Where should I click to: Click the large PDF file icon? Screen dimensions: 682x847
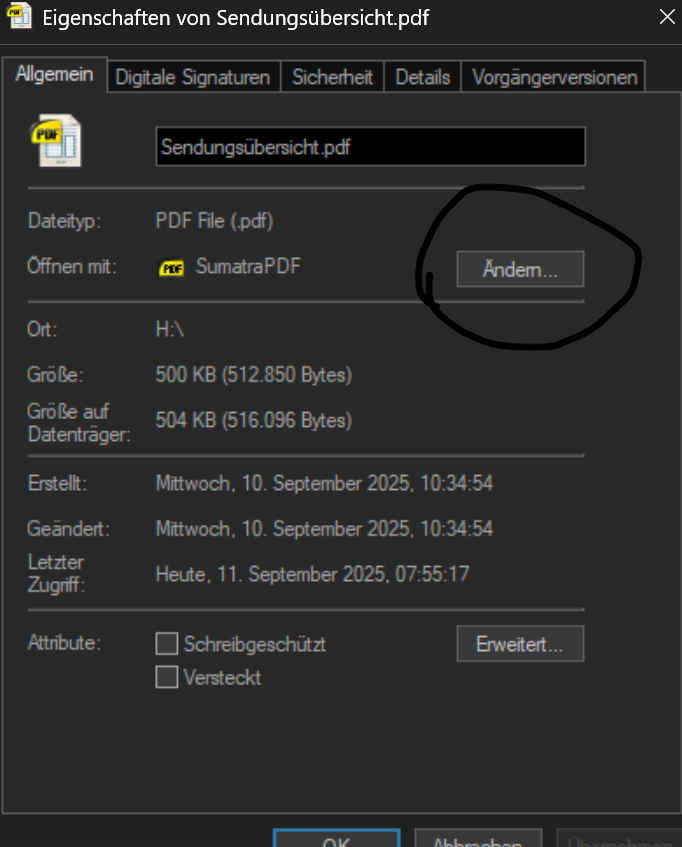pos(56,140)
